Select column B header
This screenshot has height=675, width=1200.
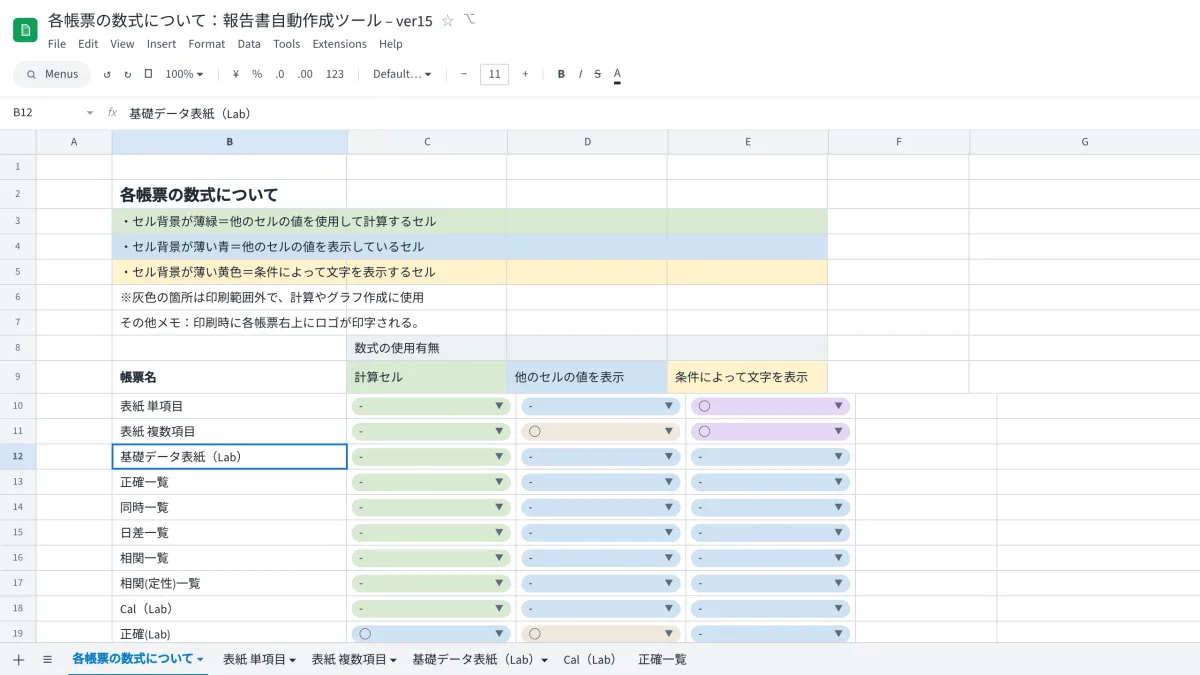[x=229, y=142]
